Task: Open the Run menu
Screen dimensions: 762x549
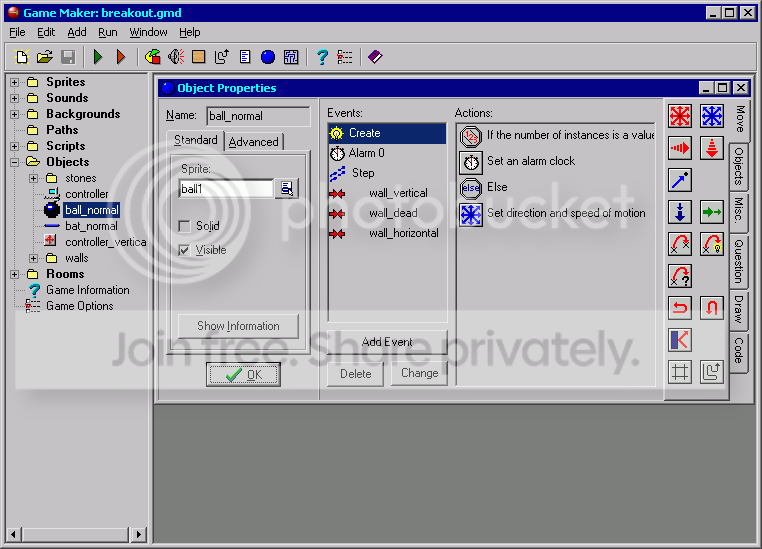Action: tap(108, 32)
